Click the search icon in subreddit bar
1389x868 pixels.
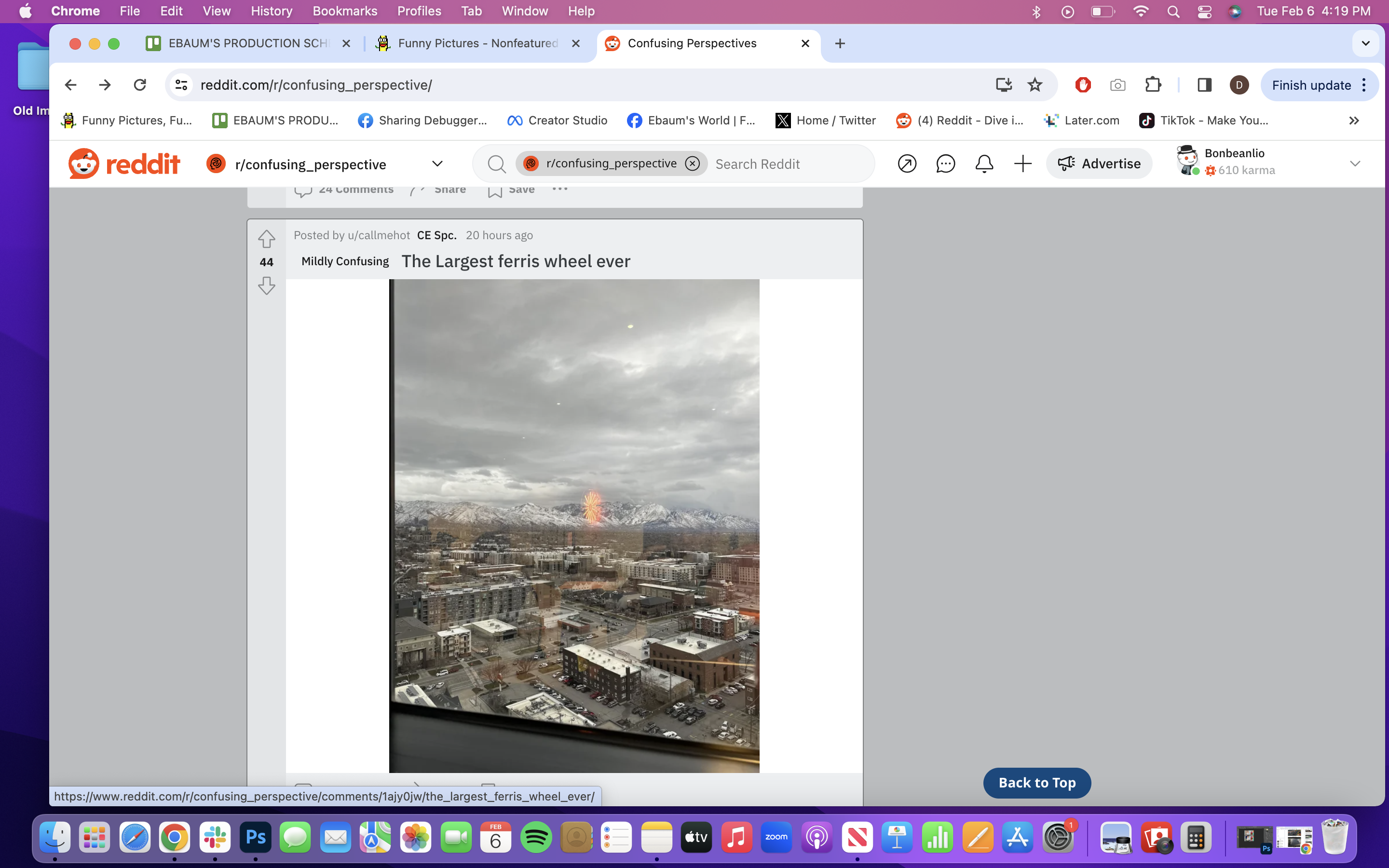point(497,164)
